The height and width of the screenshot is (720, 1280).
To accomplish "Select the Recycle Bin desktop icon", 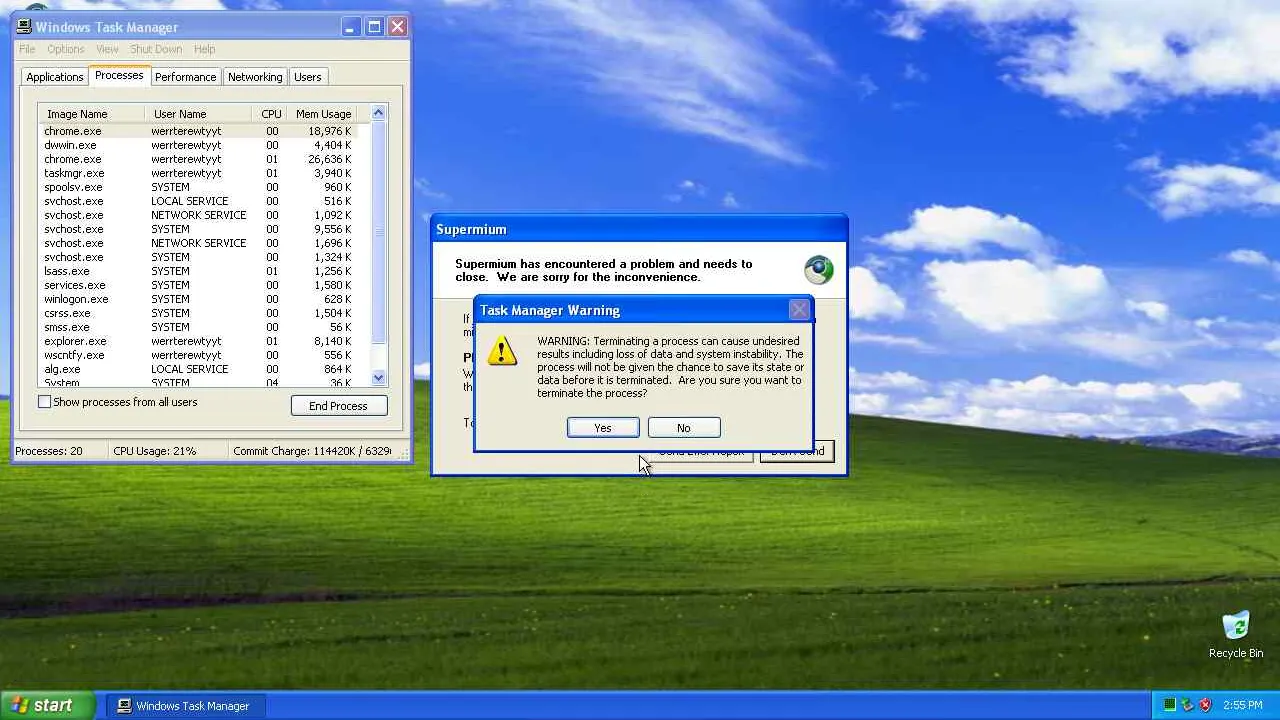I will coord(1236,635).
